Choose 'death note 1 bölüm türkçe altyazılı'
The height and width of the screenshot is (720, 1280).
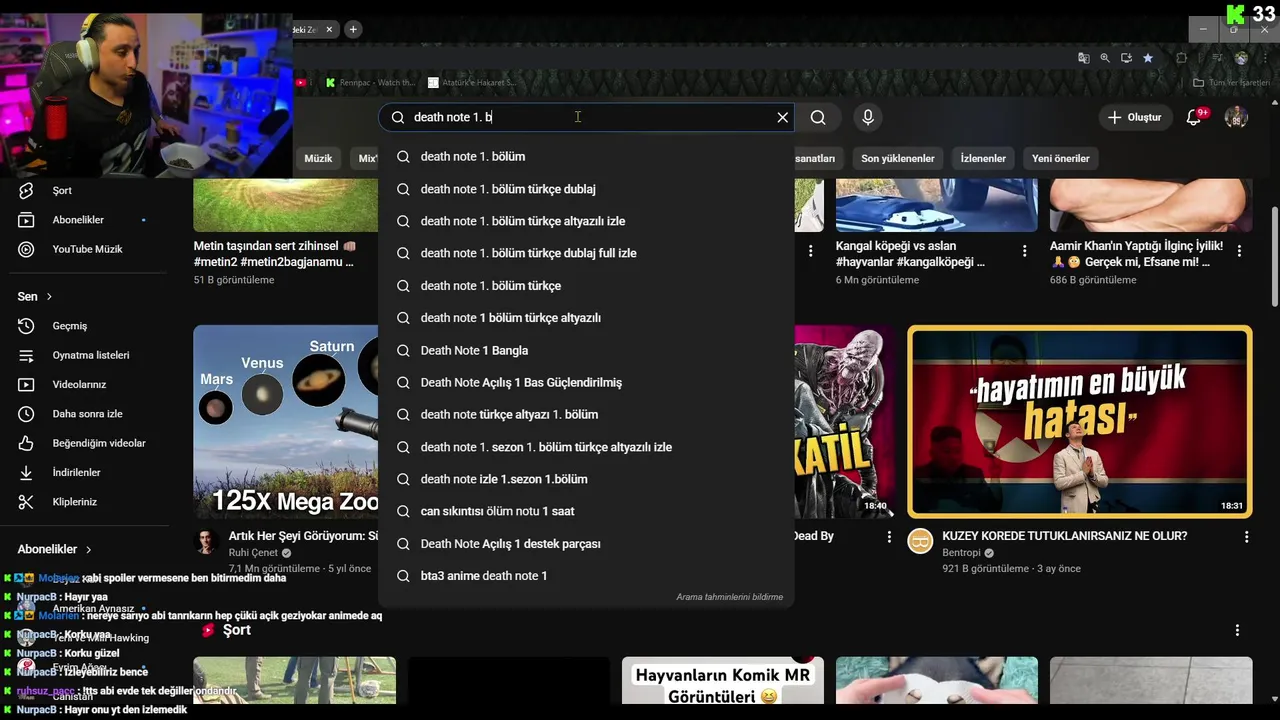click(586, 318)
